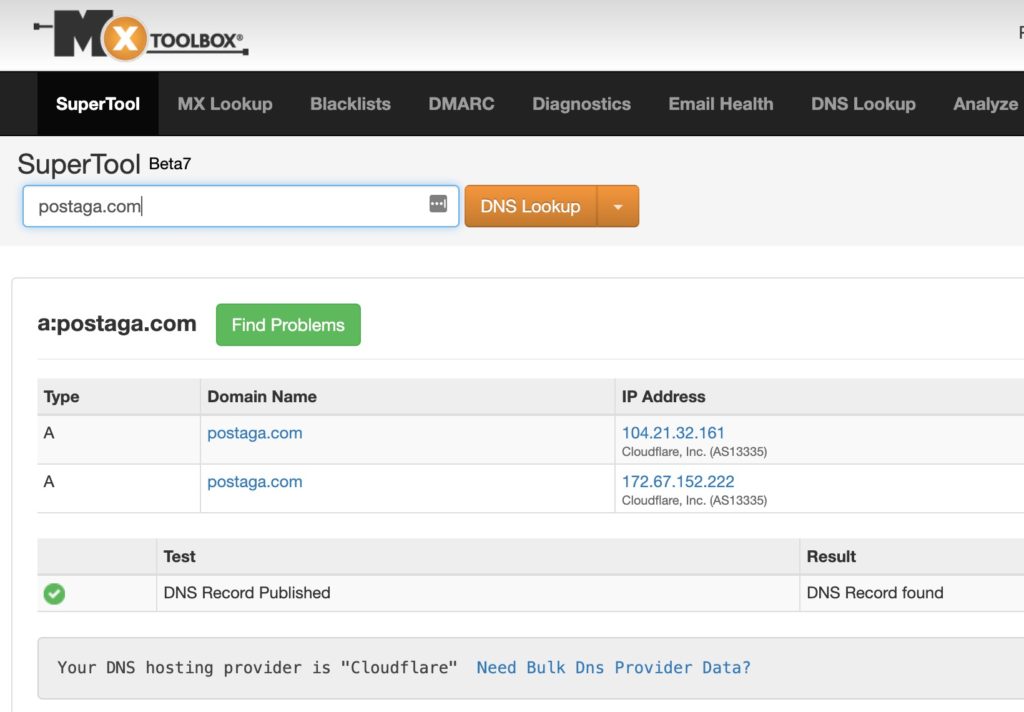Click the DNS Record Published test cell
This screenshot has height=712, width=1024.
point(478,593)
